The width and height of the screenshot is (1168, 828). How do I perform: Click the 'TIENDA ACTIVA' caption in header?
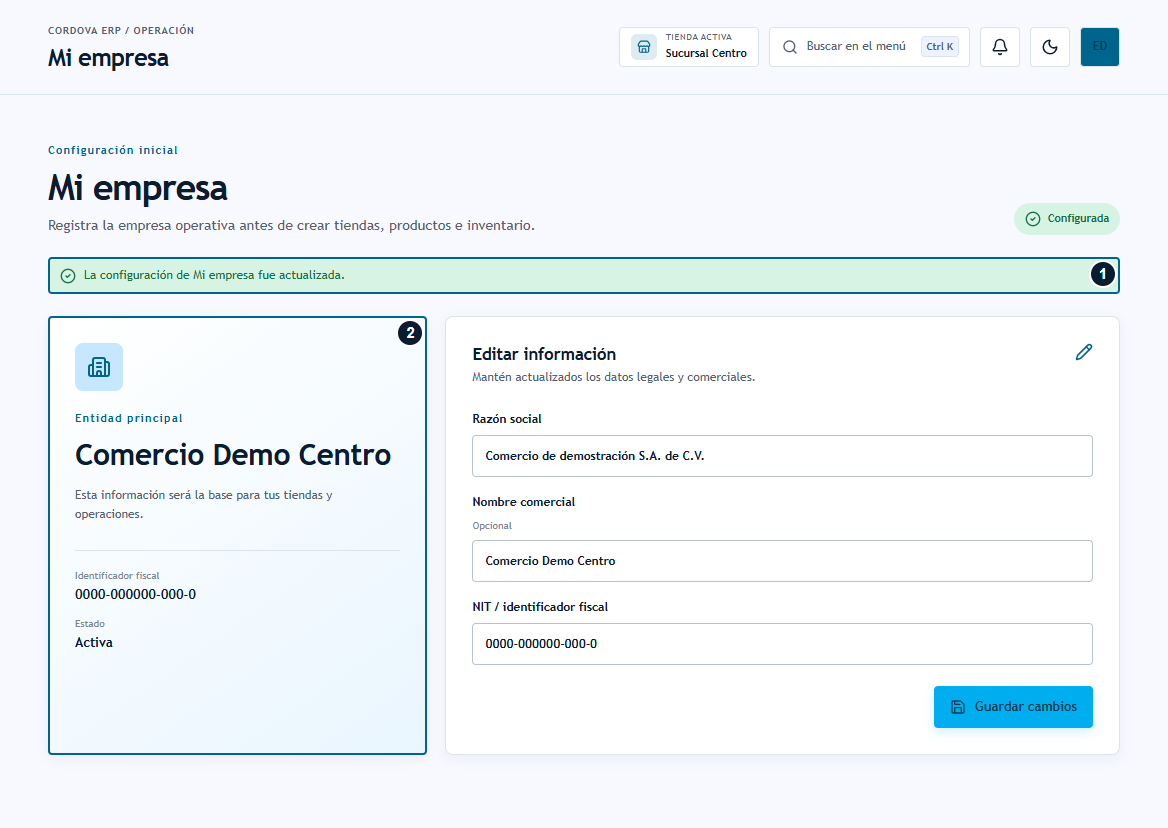(699, 37)
